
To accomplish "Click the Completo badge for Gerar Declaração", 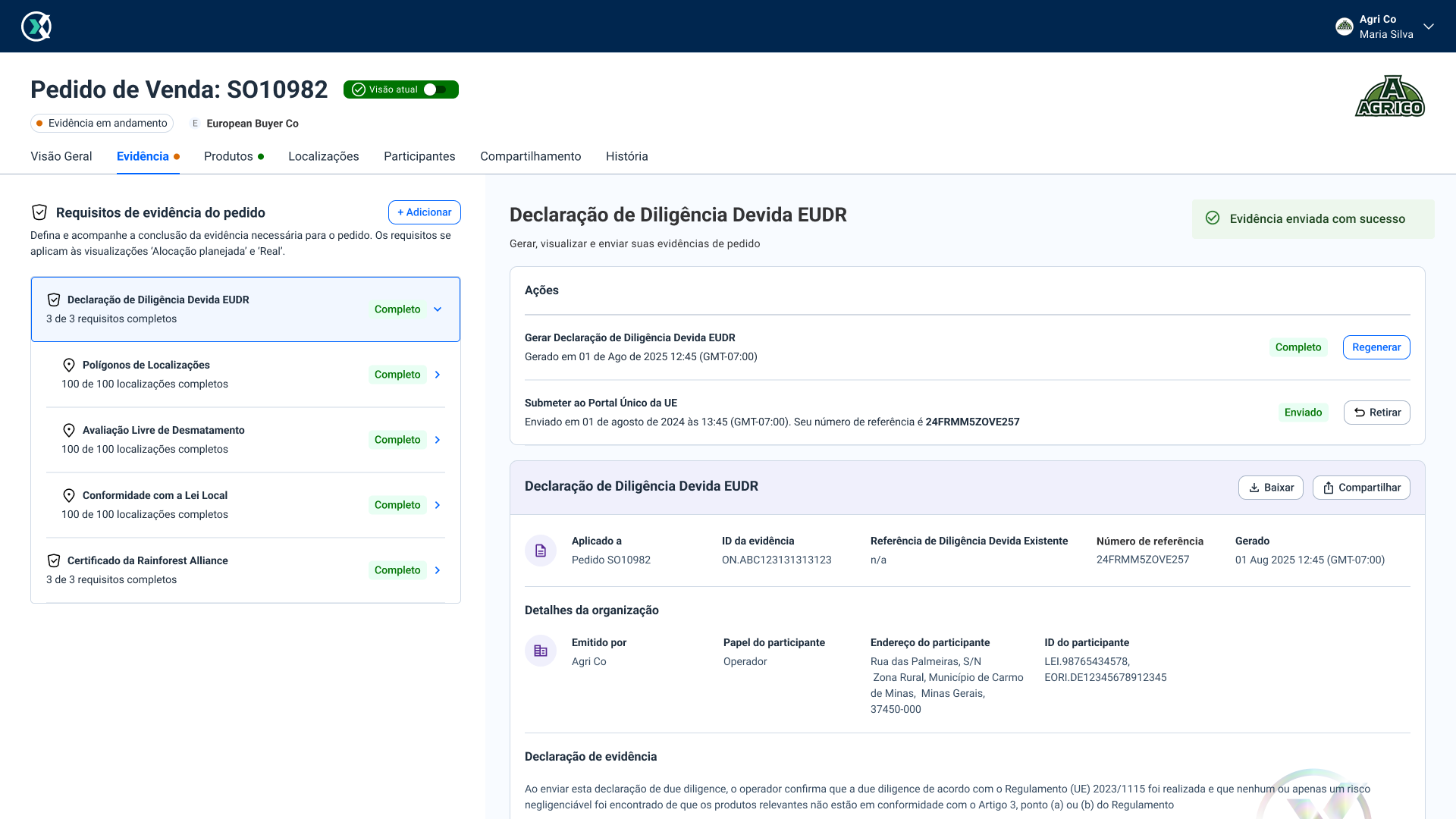I will (x=1298, y=347).
